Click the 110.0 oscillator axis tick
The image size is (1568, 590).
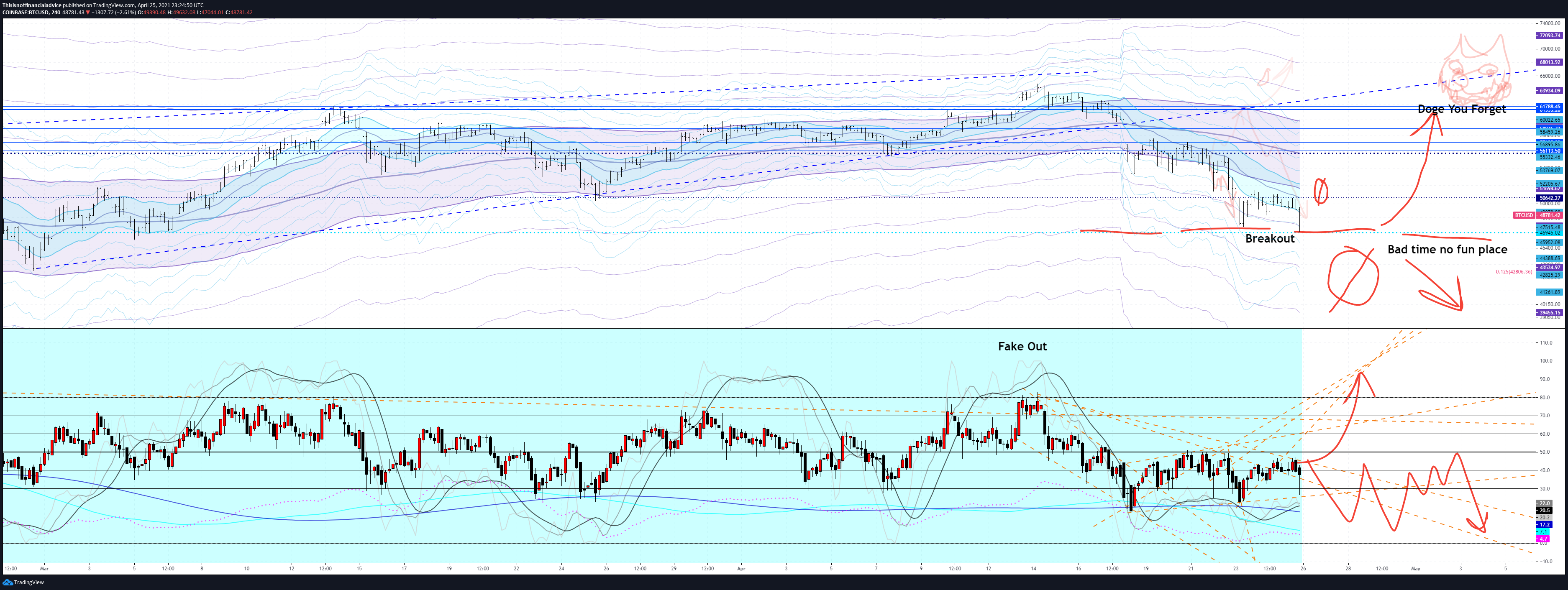click(1546, 343)
